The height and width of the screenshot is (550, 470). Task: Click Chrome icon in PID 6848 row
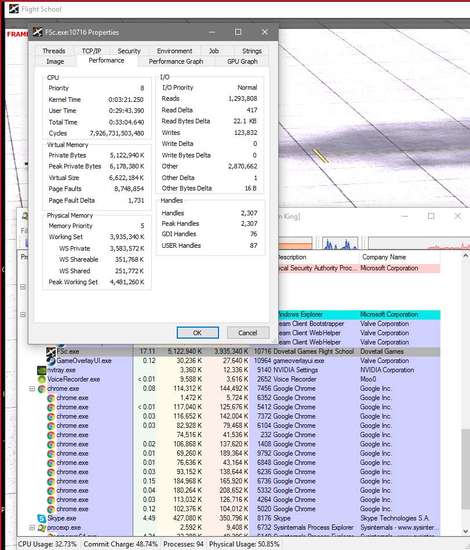[51, 463]
